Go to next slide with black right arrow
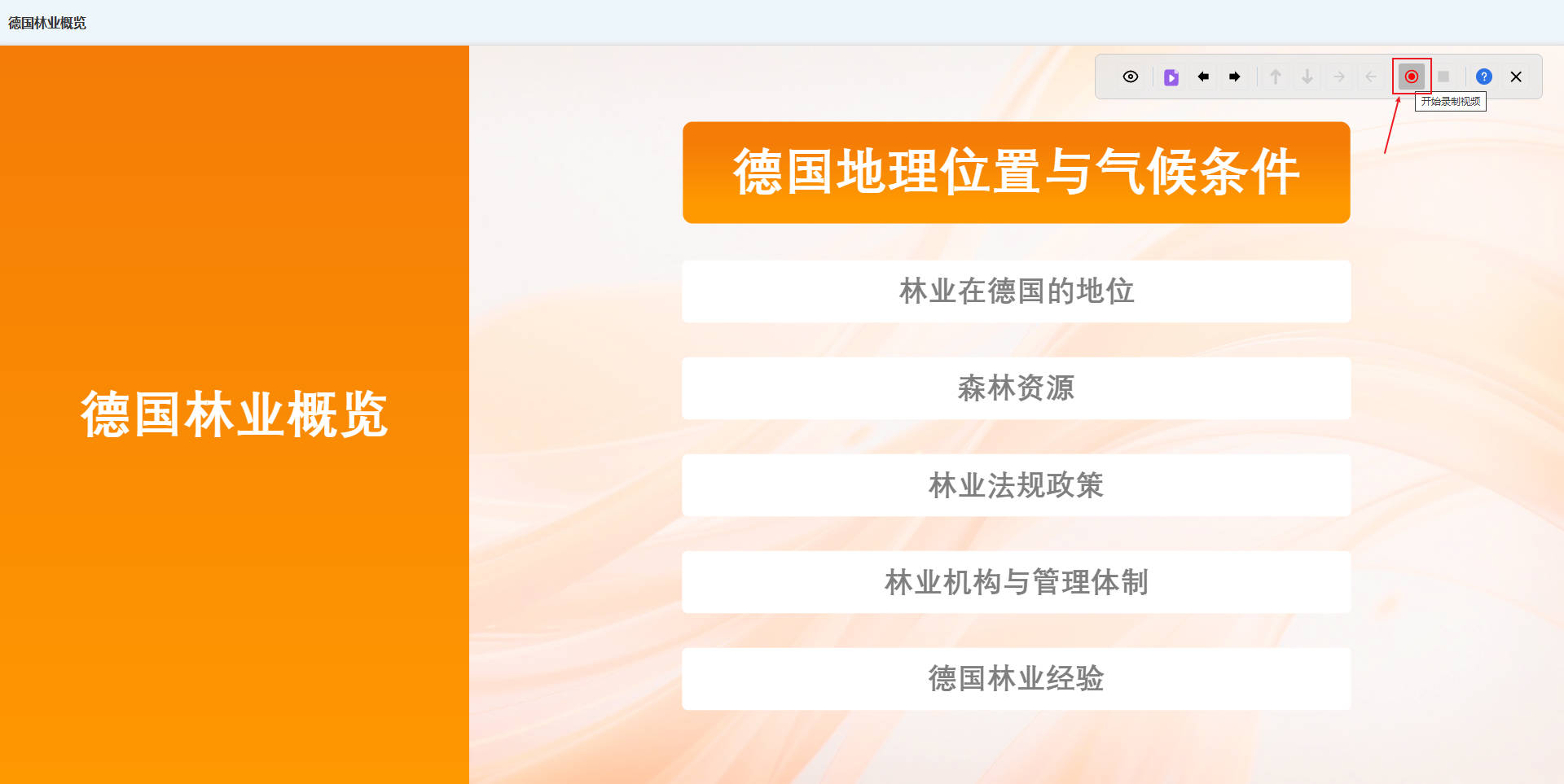The width and height of the screenshot is (1564, 784). point(1235,77)
